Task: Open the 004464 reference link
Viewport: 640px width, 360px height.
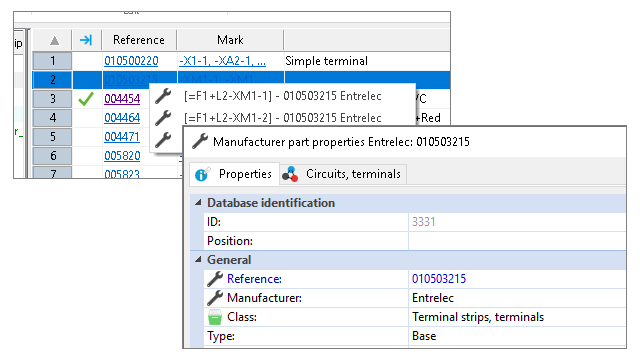Action: tap(122, 118)
